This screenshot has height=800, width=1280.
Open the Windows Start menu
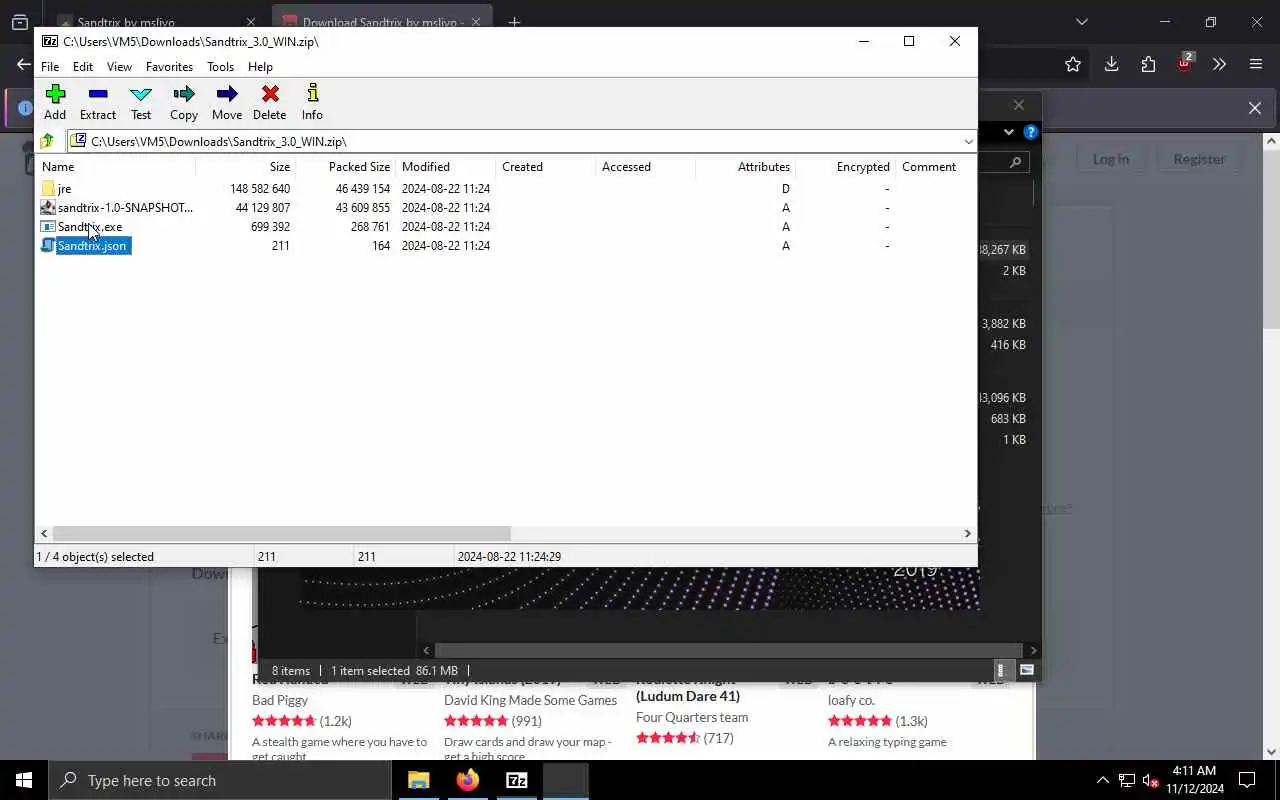(x=24, y=780)
